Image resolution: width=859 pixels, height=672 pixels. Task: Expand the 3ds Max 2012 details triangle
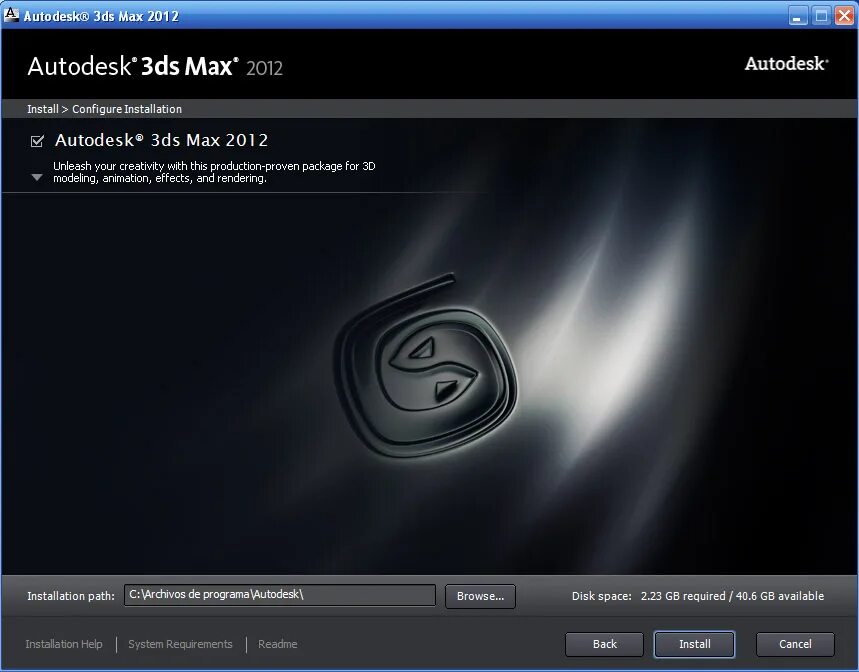pos(37,177)
